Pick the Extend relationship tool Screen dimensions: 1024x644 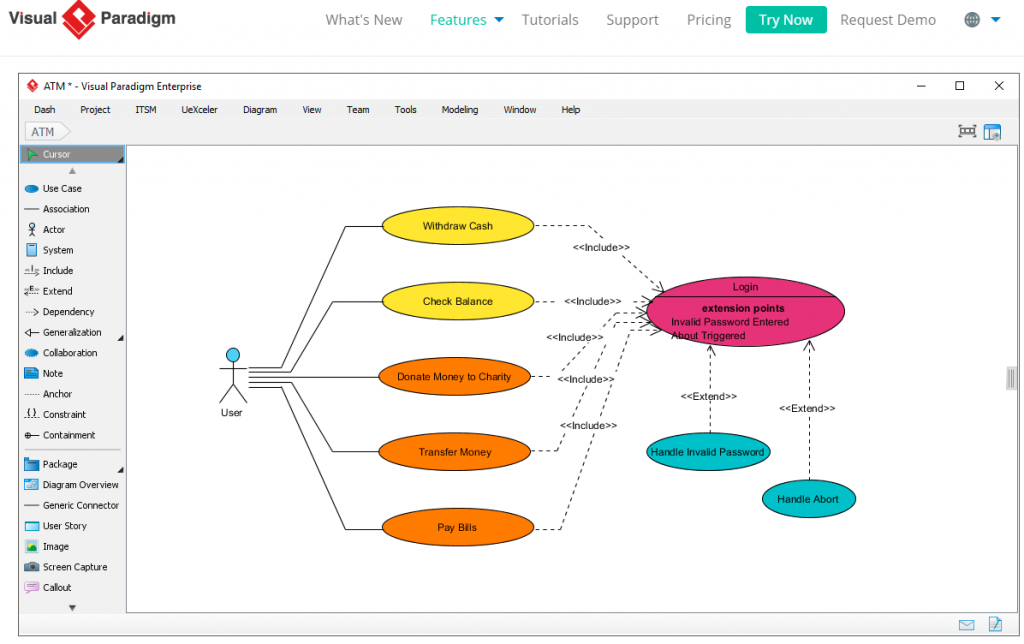(x=49, y=291)
